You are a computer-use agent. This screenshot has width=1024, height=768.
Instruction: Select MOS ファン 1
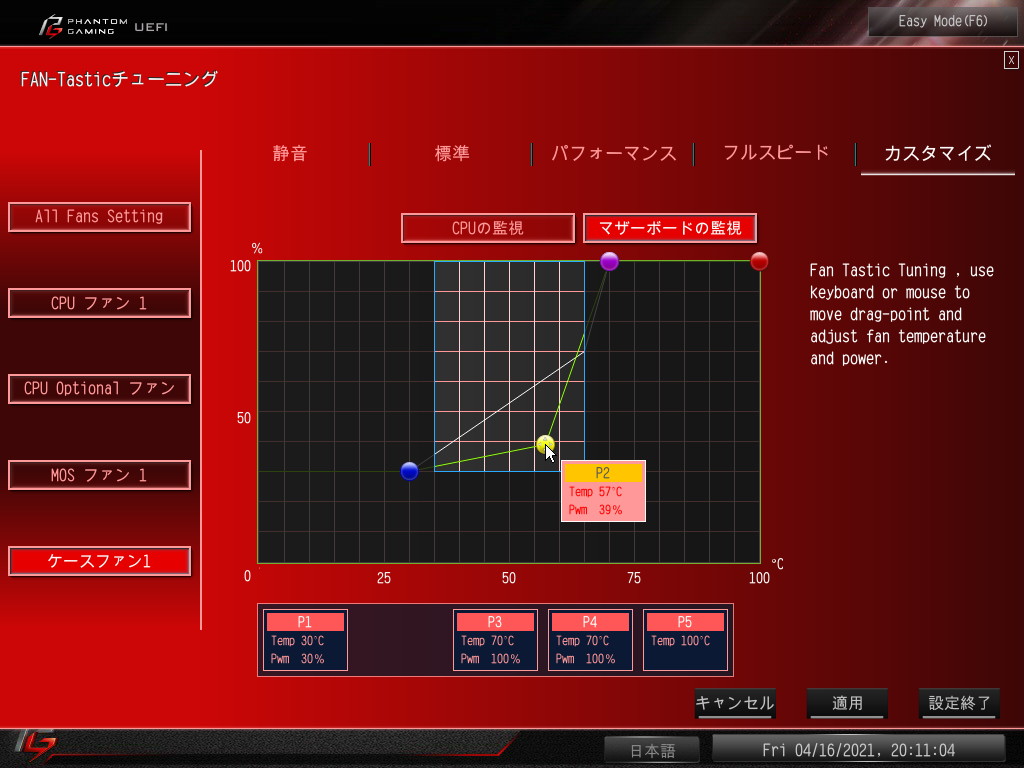click(x=99, y=475)
